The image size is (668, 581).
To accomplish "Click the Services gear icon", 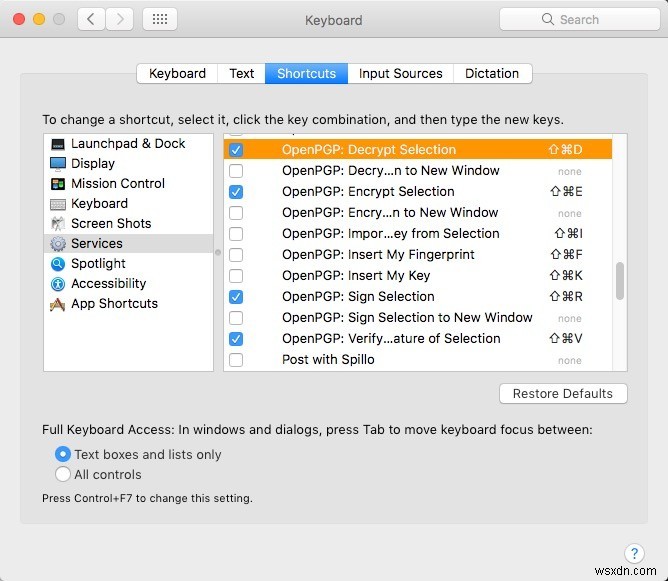I will coord(58,244).
